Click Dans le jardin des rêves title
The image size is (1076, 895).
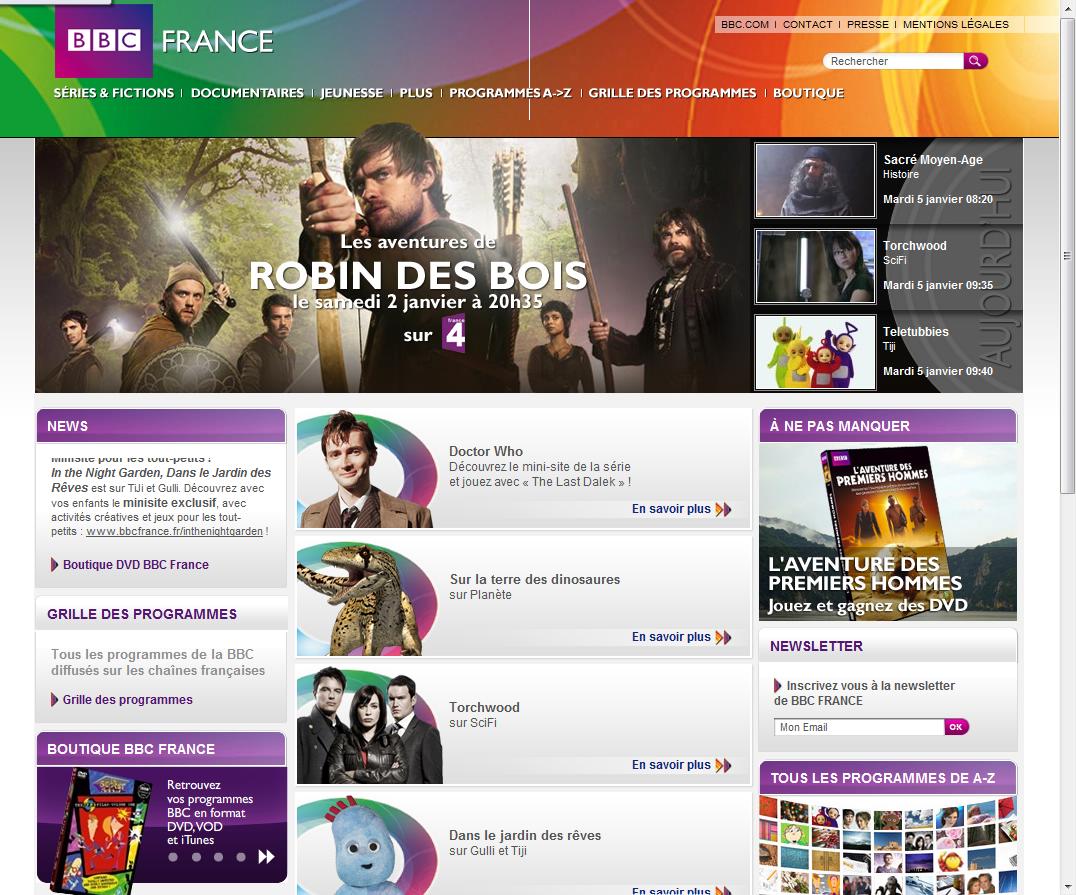pyautogui.click(x=525, y=835)
